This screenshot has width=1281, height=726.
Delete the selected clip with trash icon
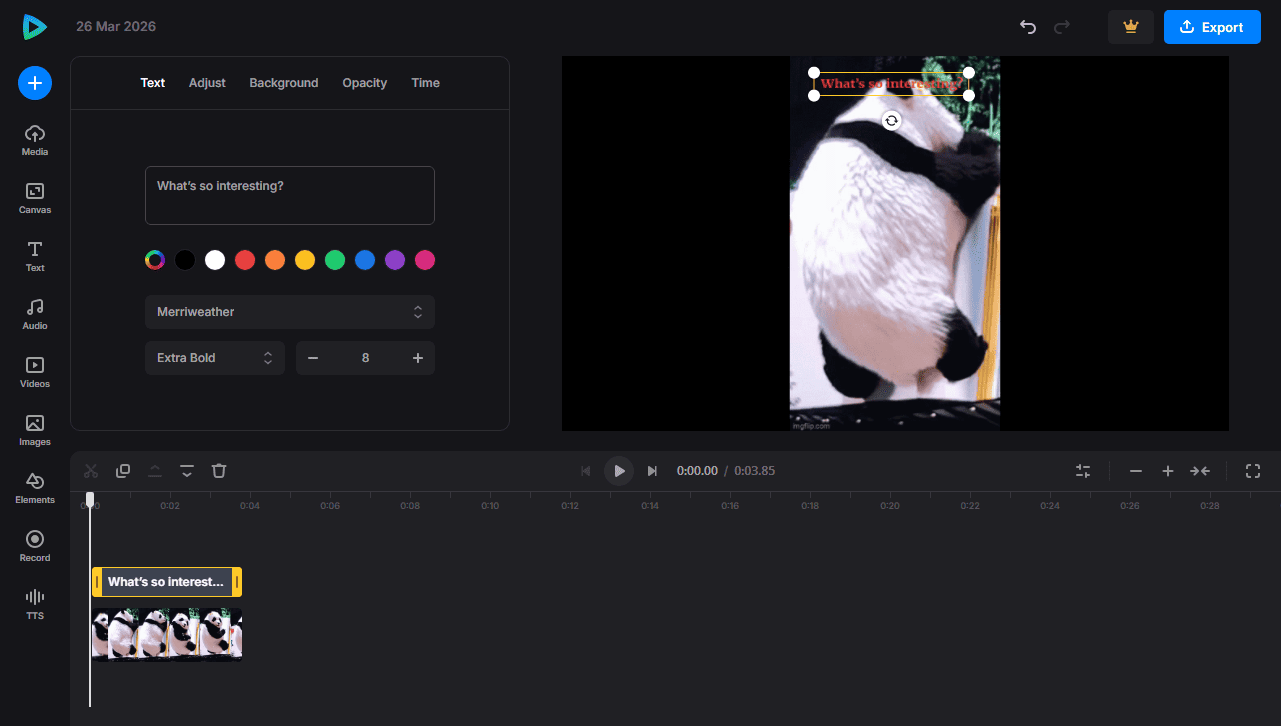tap(218, 470)
